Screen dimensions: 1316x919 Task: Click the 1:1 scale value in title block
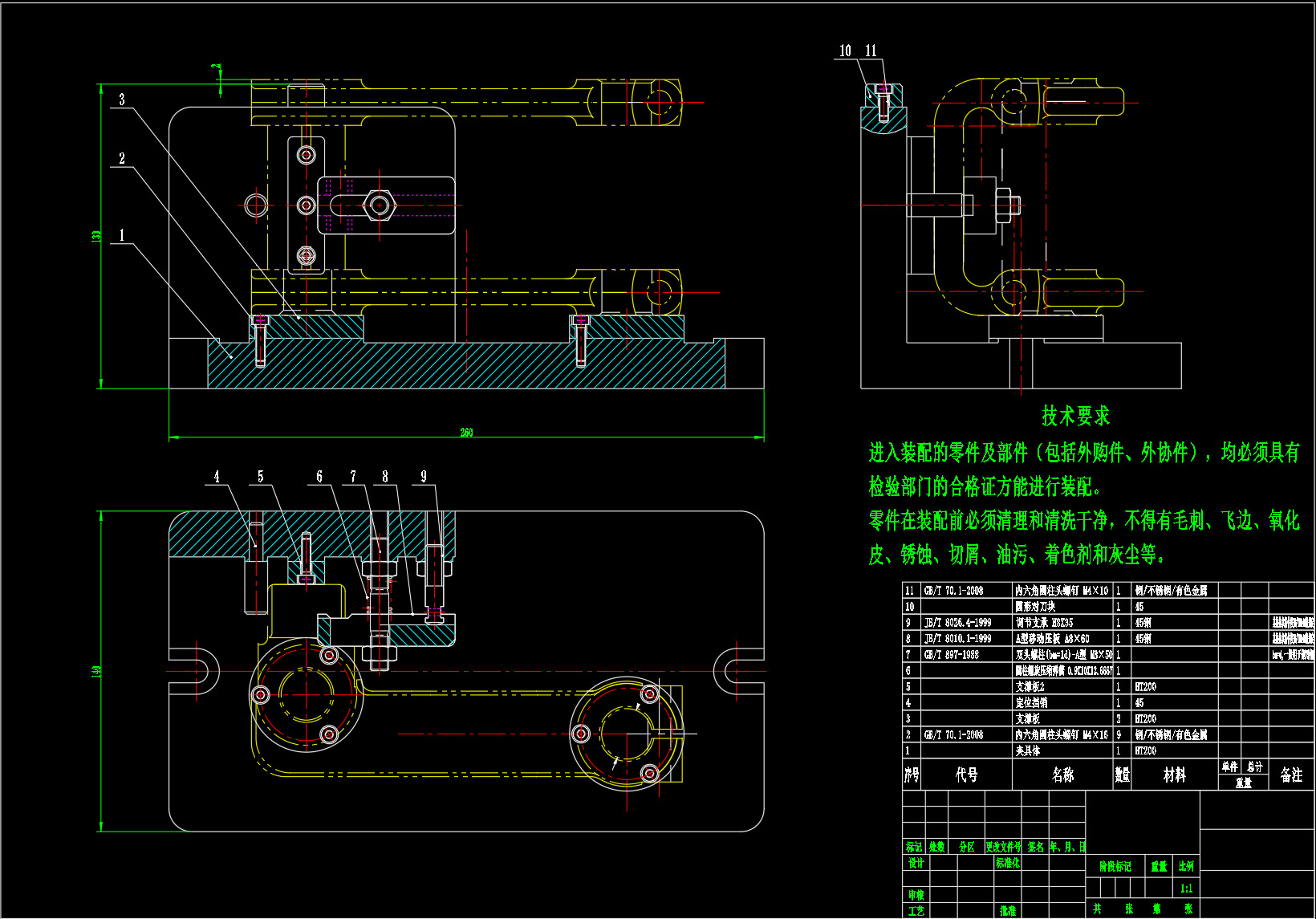(1186, 889)
